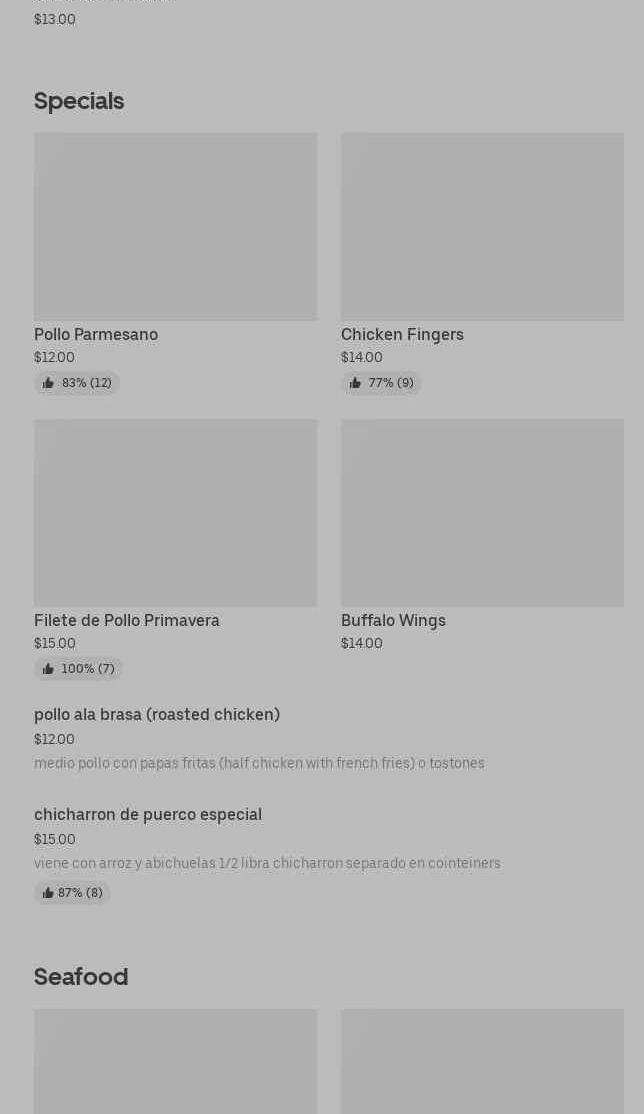
Task: Open chicharron de puerco especial item
Action: (148, 814)
